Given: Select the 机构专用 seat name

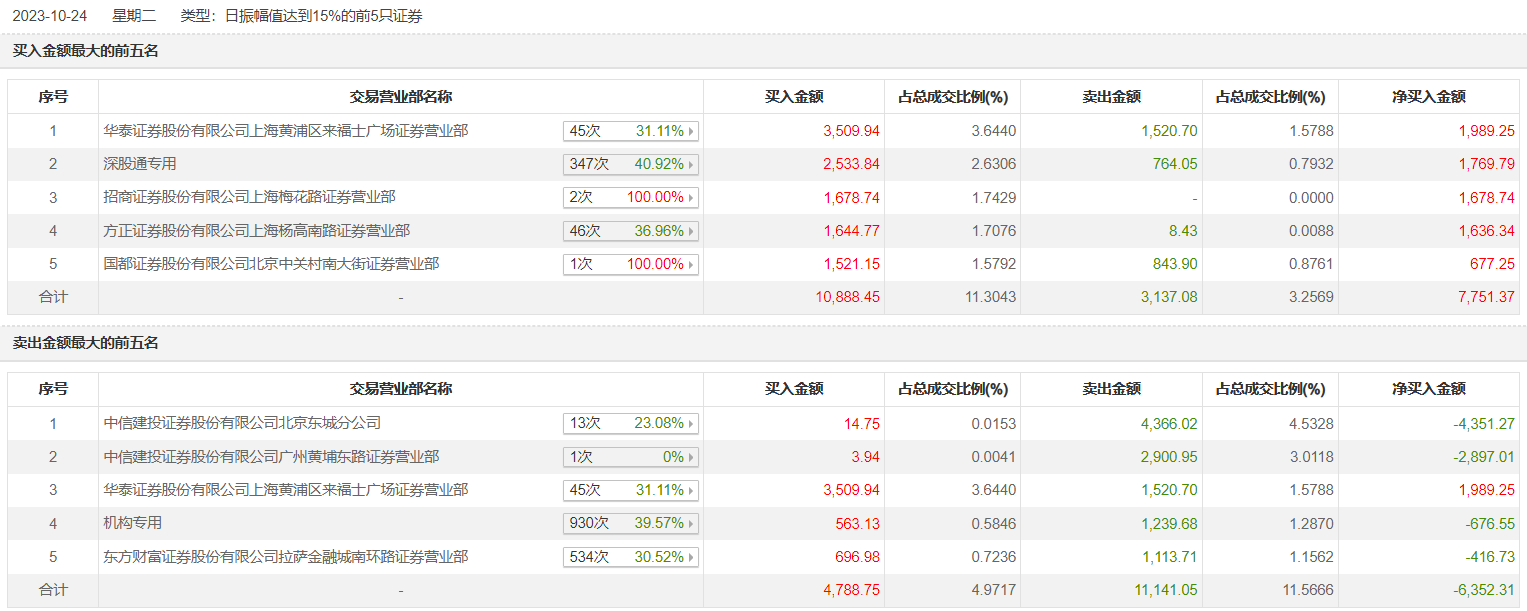Looking at the screenshot, I should point(133,523).
